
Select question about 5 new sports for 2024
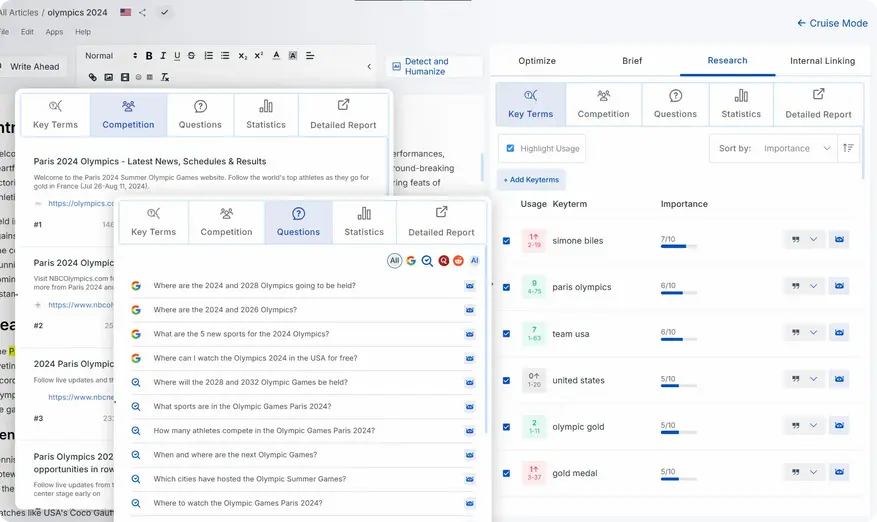(241, 334)
